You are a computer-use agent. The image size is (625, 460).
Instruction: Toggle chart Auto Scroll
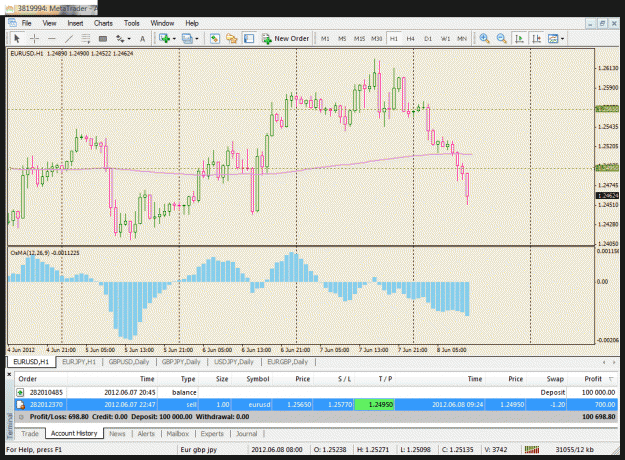519,39
